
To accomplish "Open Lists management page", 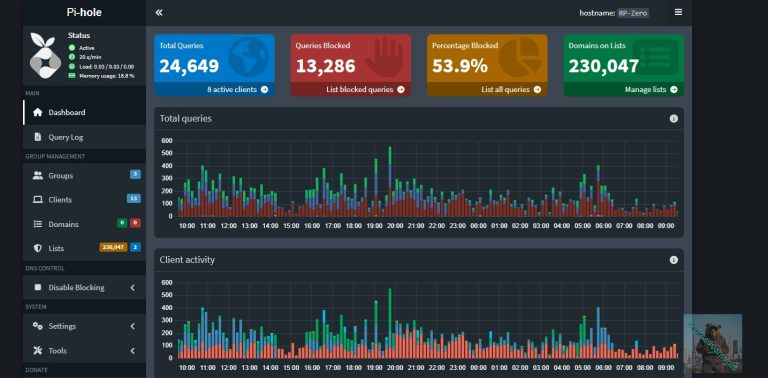I will 84,248.
